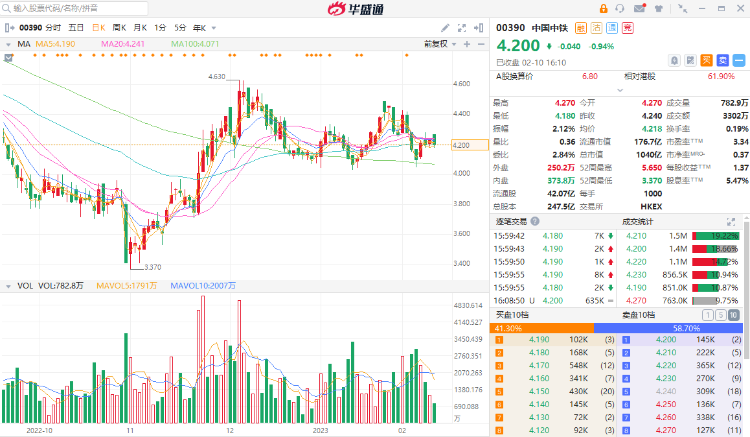Show 5-level order book depth
750x437 pixels.
pos(723,315)
